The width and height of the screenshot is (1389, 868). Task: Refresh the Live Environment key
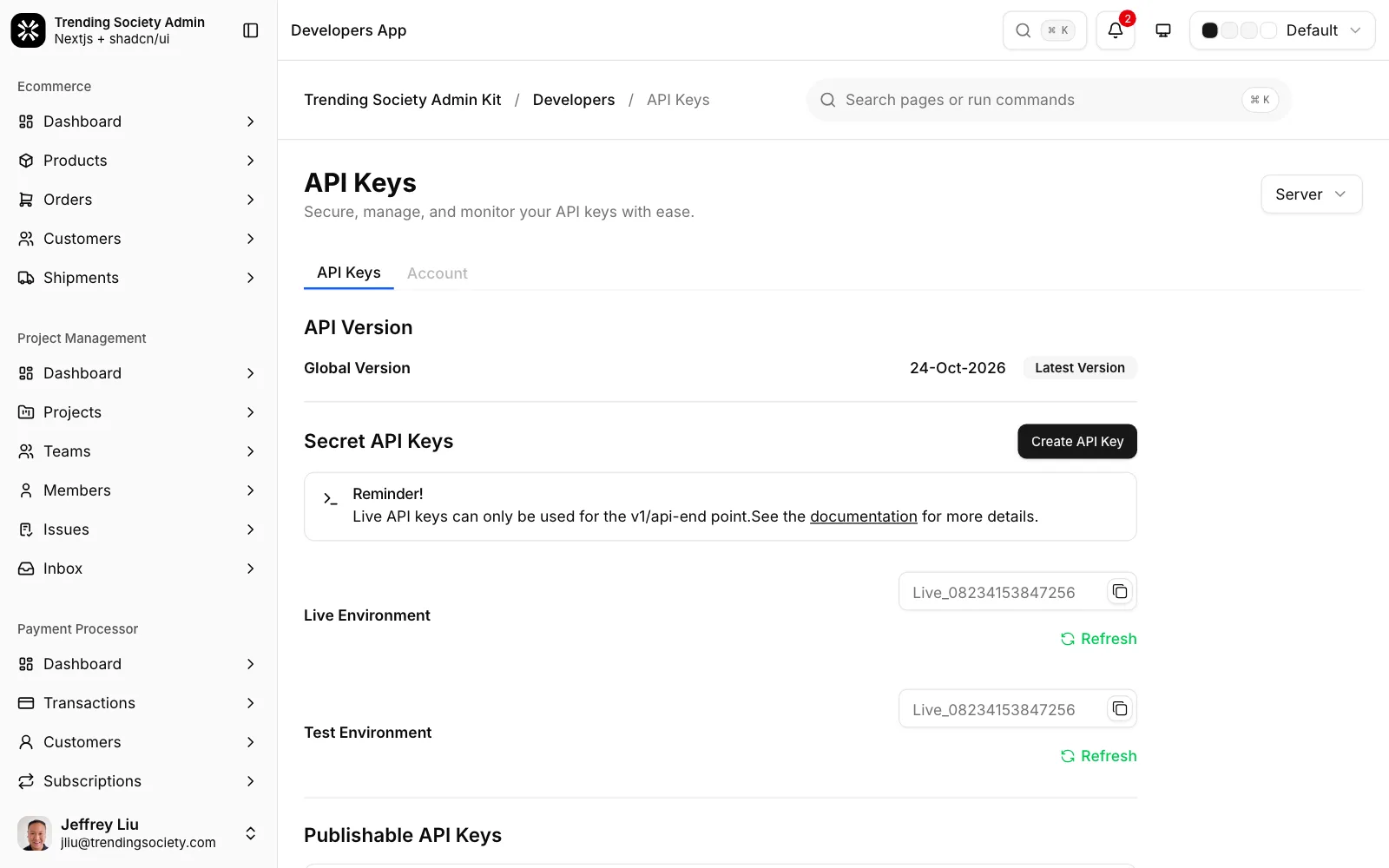click(x=1098, y=639)
